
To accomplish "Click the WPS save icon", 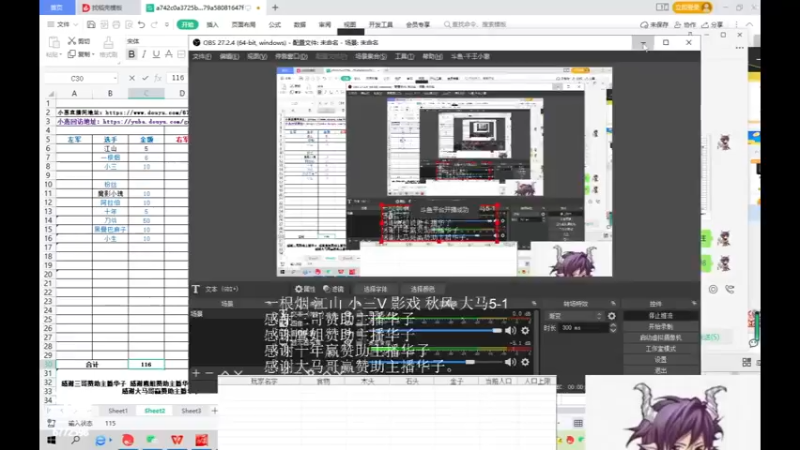I will tap(91, 24).
